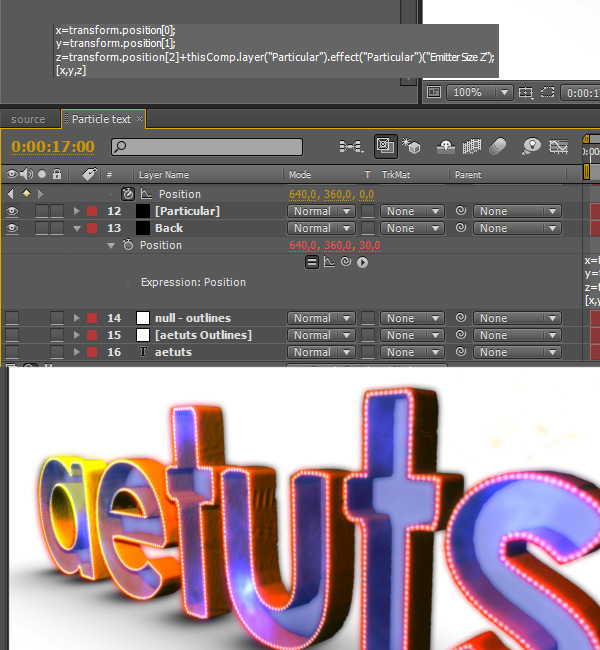Toggle the keyframe diamond at current time
The width and height of the screenshot is (600, 650).
(26, 193)
